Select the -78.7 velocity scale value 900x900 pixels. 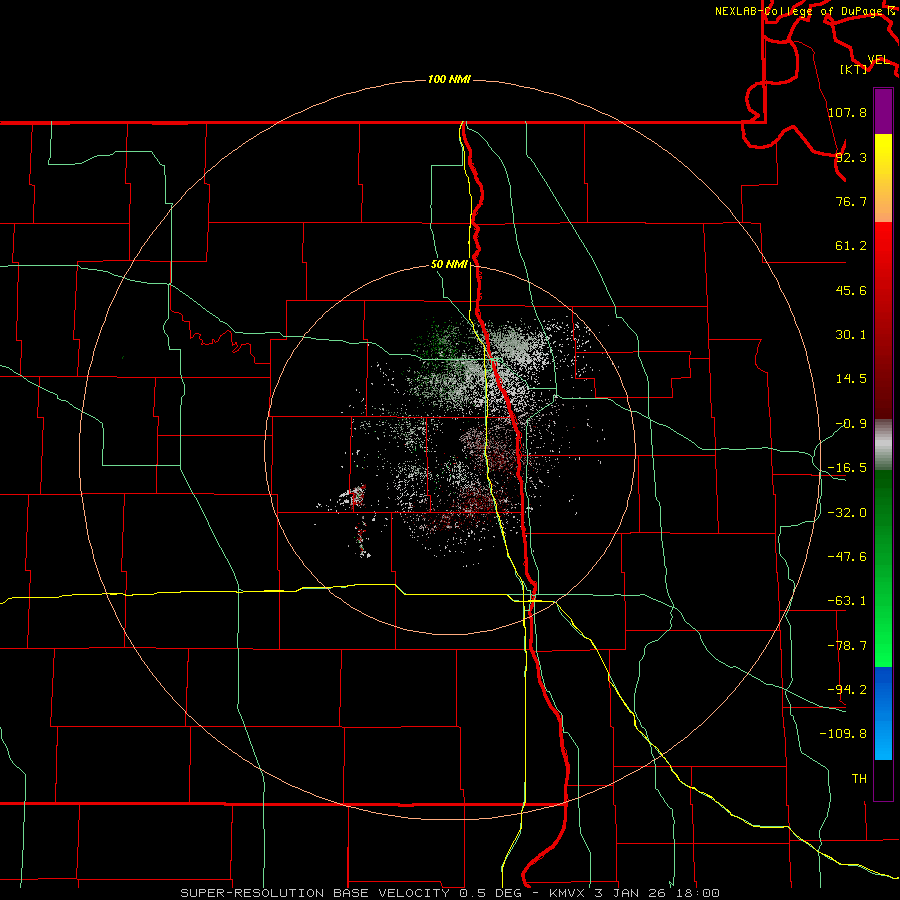click(x=847, y=646)
